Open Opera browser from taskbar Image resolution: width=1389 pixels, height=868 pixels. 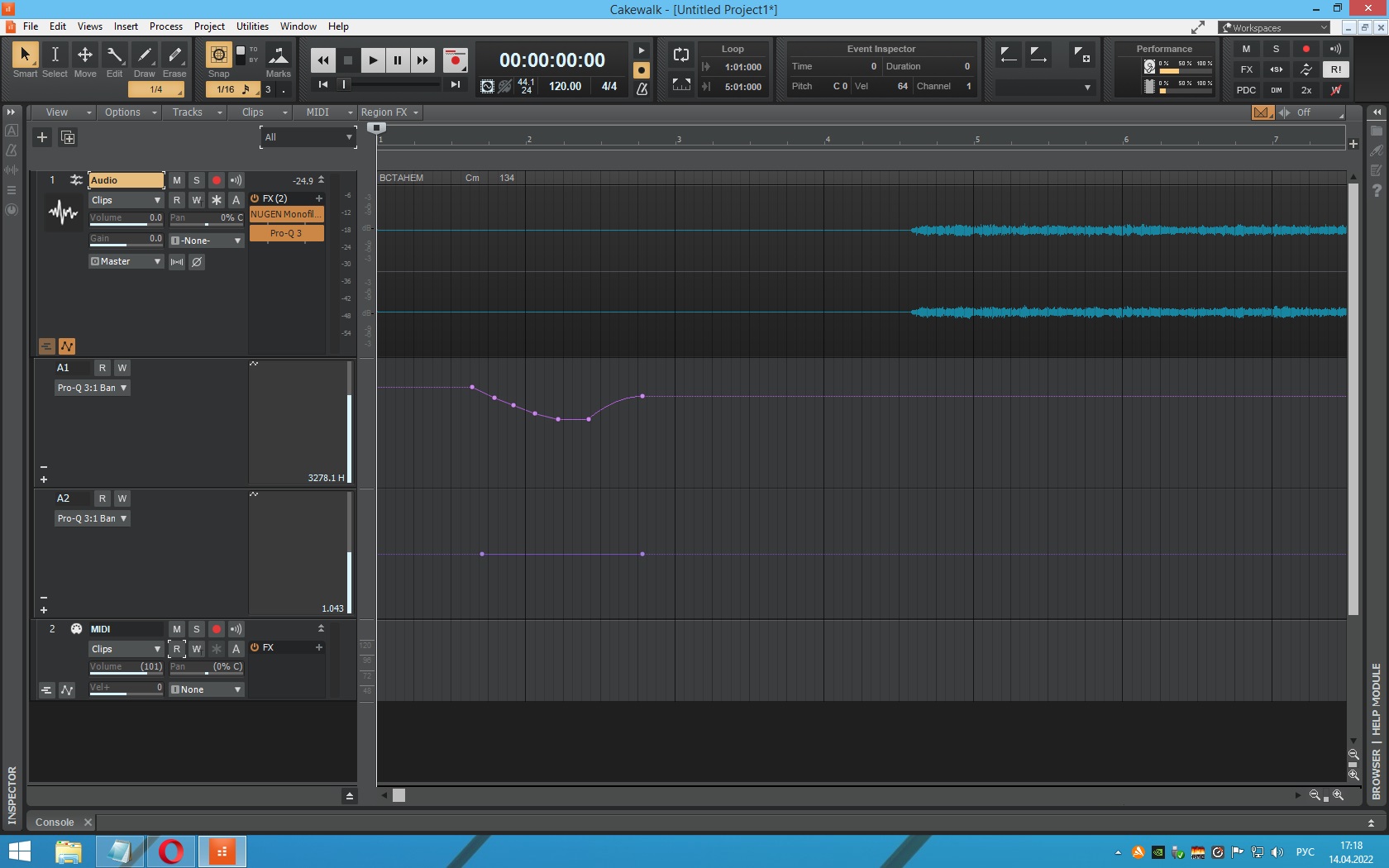pos(171,851)
